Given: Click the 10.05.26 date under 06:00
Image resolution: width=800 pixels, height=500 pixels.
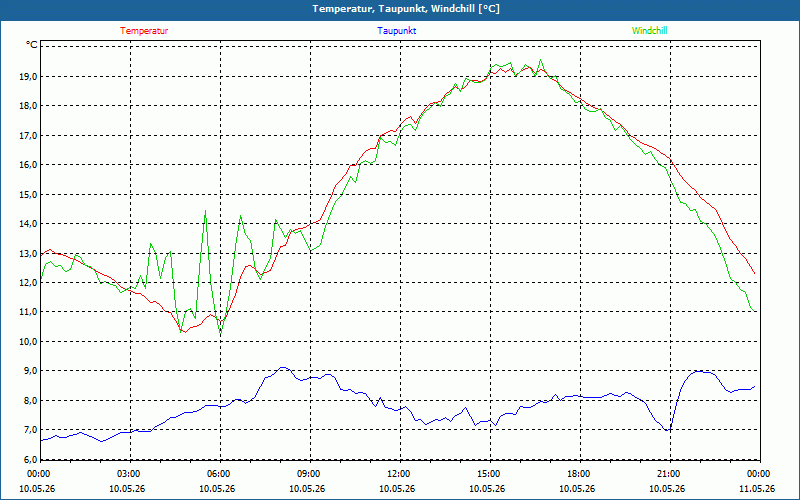Looking at the screenshot, I should point(217,489).
